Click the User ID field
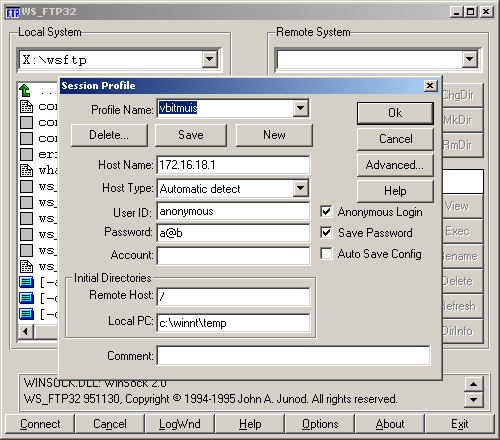 coord(233,211)
